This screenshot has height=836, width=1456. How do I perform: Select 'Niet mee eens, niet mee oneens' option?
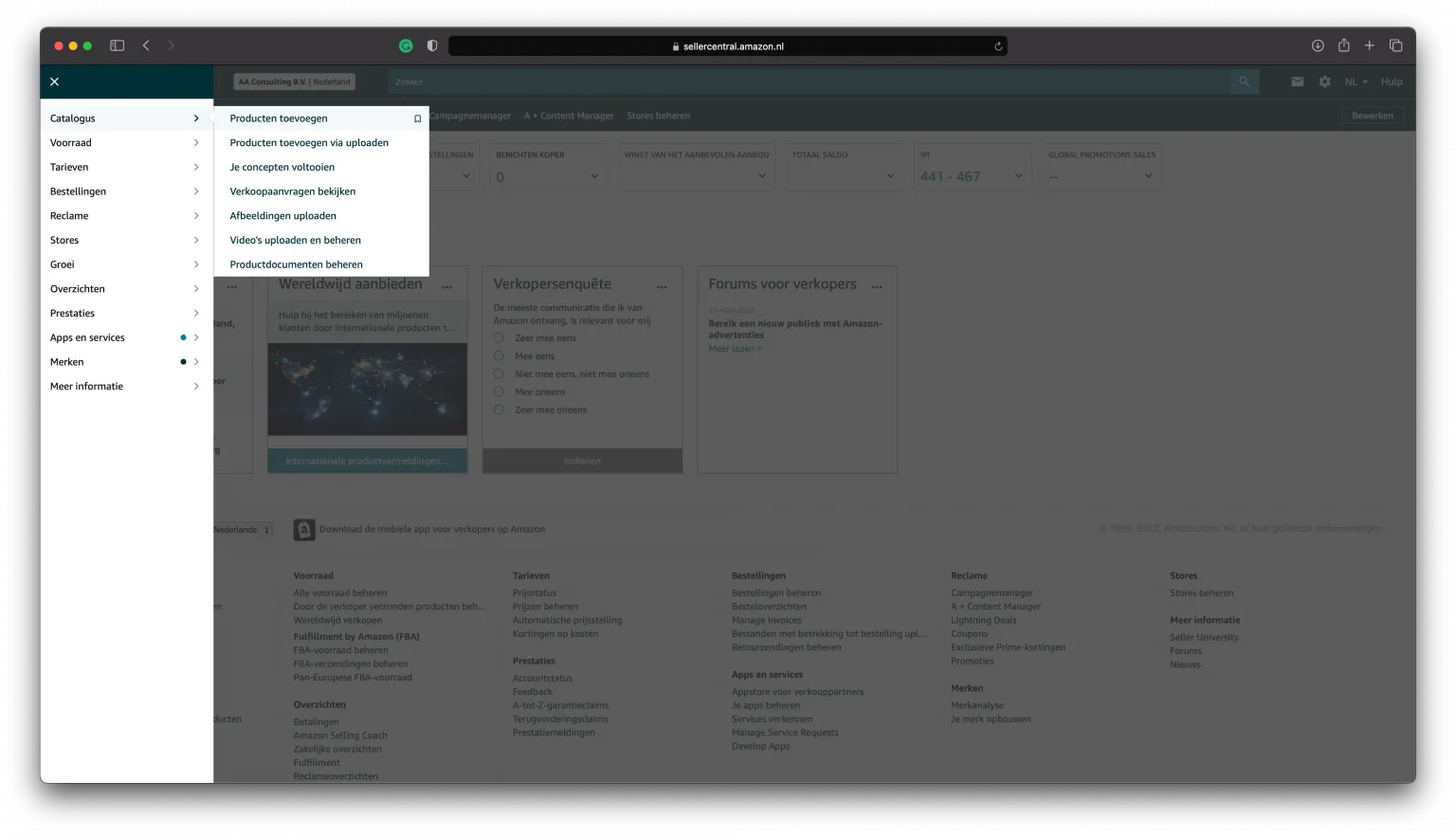[x=499, y=373]
